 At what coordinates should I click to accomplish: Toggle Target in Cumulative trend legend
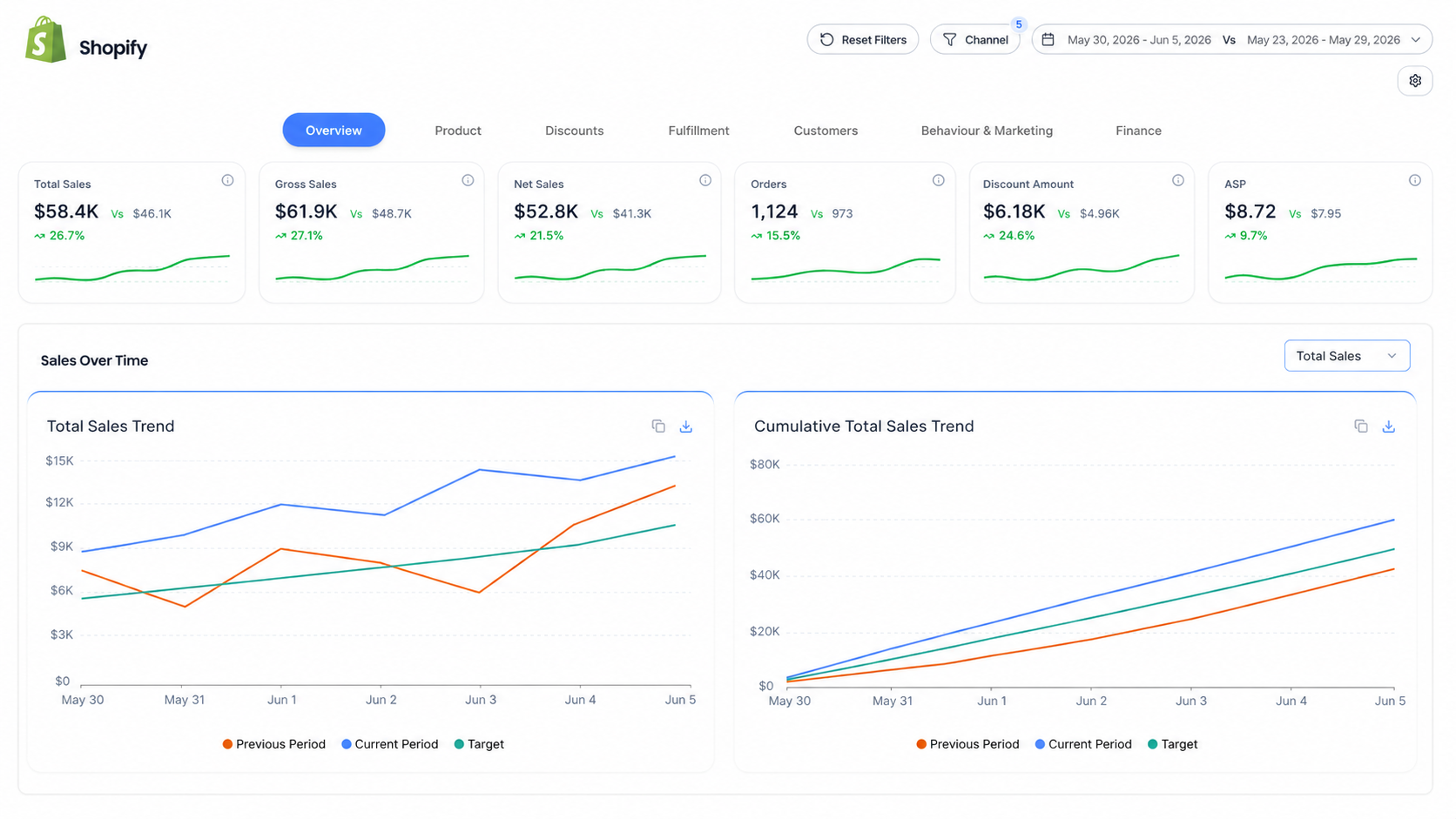[x=1173, y=744]
